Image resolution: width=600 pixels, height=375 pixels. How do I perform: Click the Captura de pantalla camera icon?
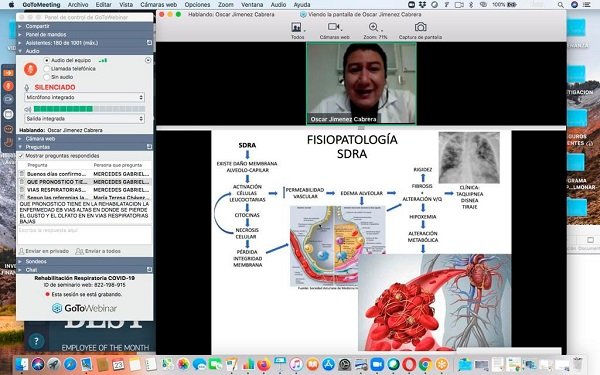[x=420, y=27]
